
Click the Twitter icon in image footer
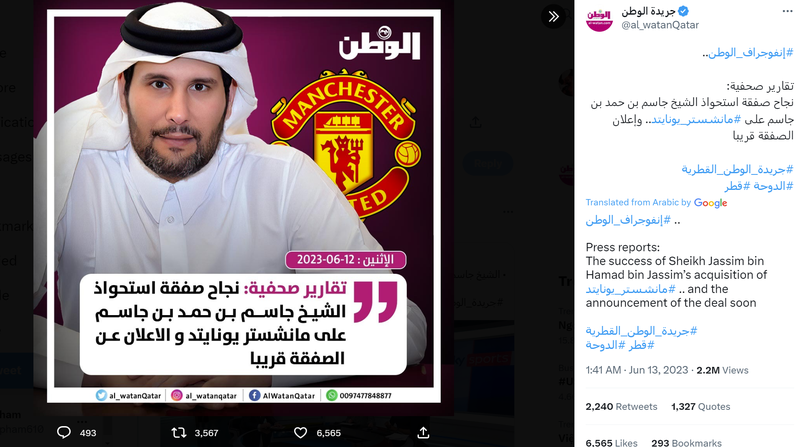(101, 395)
